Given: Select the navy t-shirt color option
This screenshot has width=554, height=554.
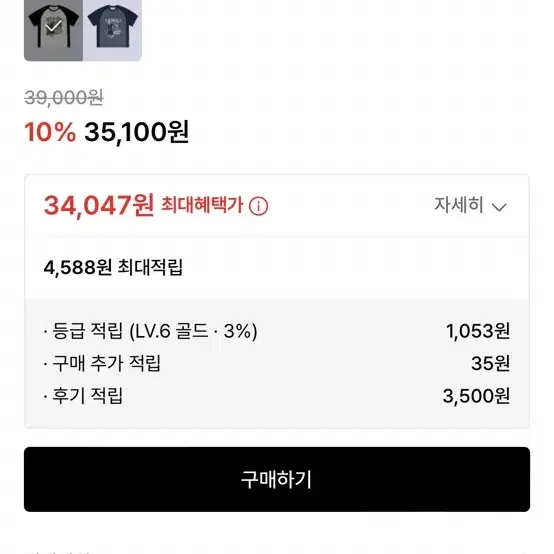Looking at the screenshot, I should click(x=112, y=30).
